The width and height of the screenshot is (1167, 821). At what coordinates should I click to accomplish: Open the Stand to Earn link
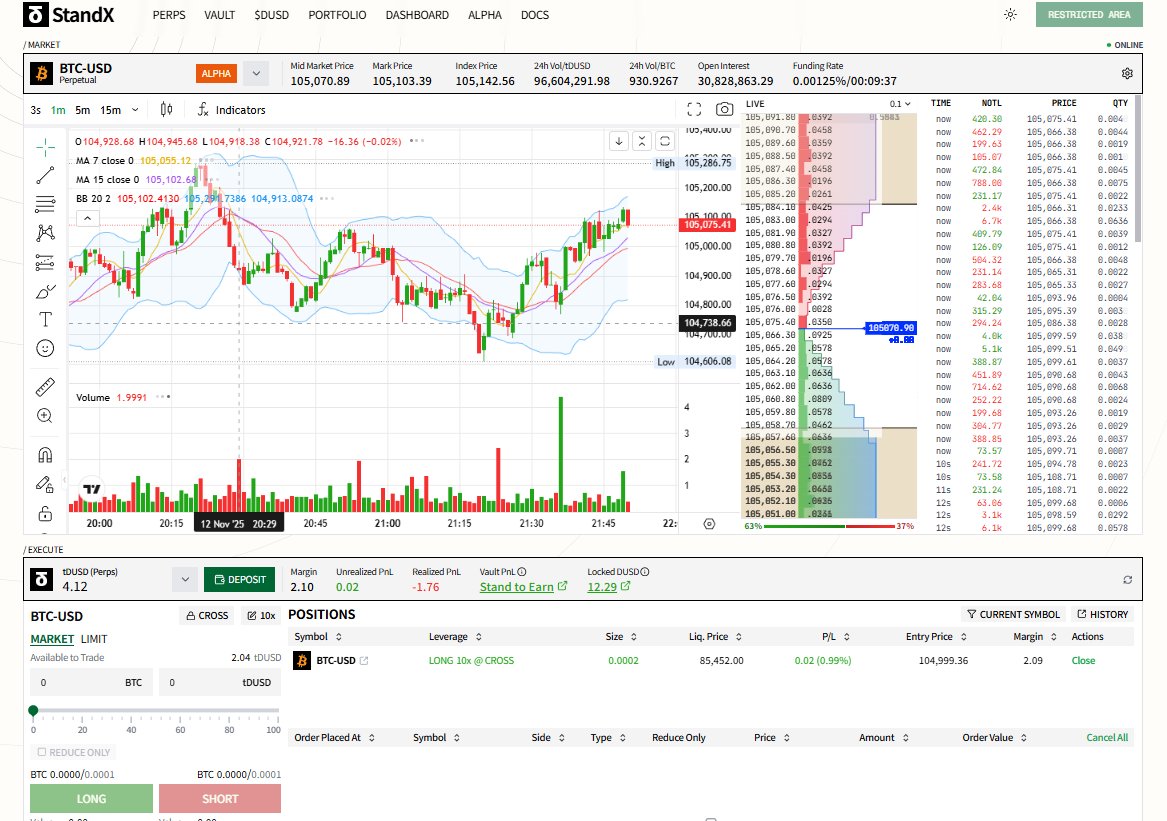click(523, 587)
